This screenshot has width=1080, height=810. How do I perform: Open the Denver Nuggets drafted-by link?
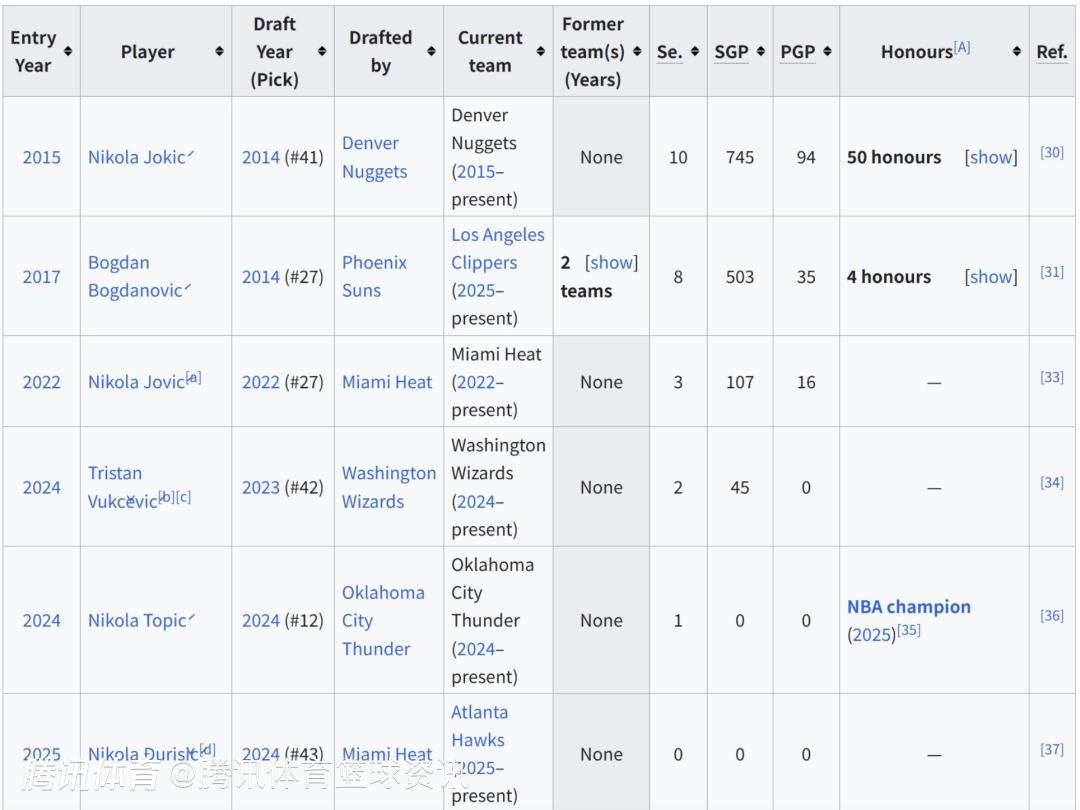[375, 157]
